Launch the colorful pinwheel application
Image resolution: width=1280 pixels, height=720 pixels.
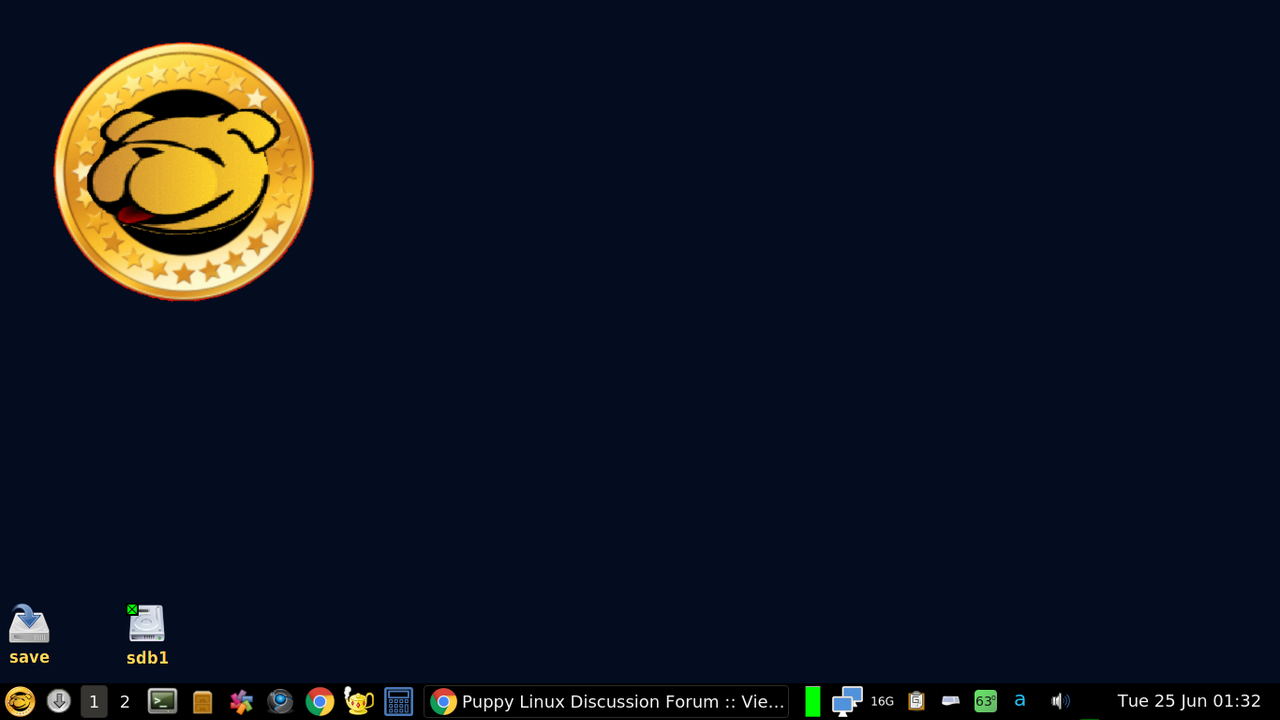point(241,702)
